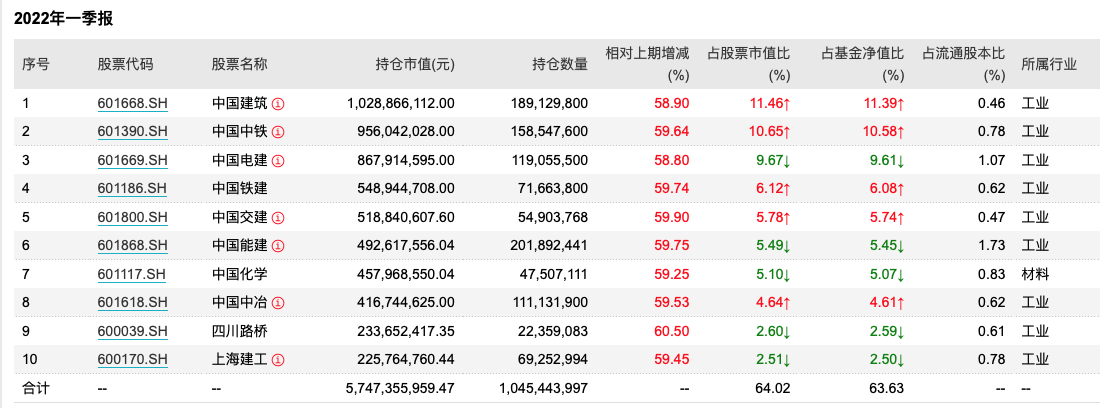Follow the 601669.SH stock code link
The height and width of the screenshot is (408, 1100).
[132, 160]
